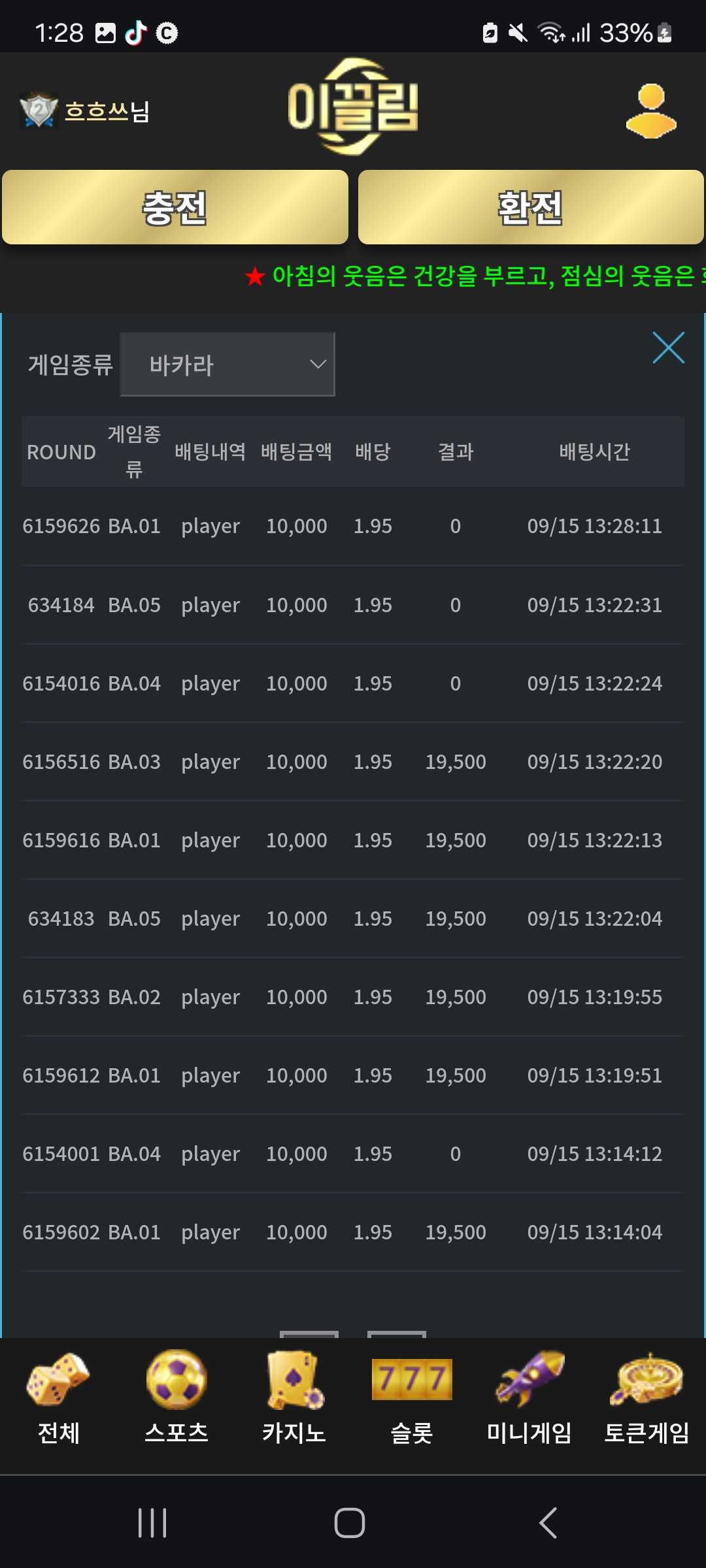
Task: Expand the 게임종류 바카라 dropdown
Action: tap(227, 365)
